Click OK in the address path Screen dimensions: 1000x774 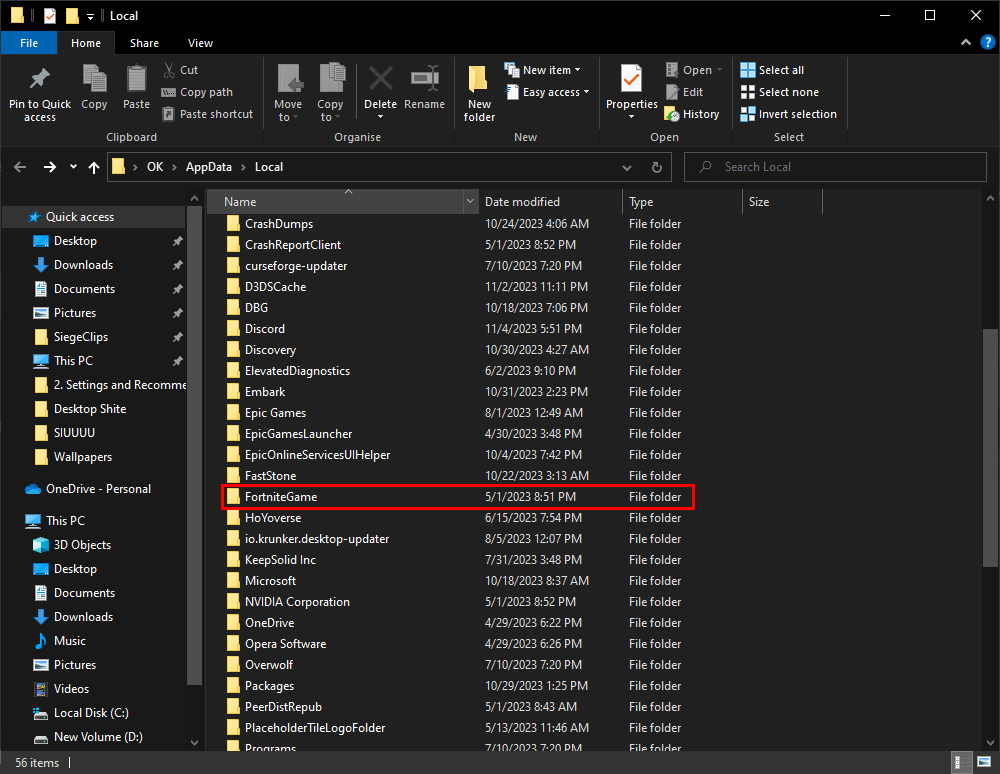[x=155, y=167]
